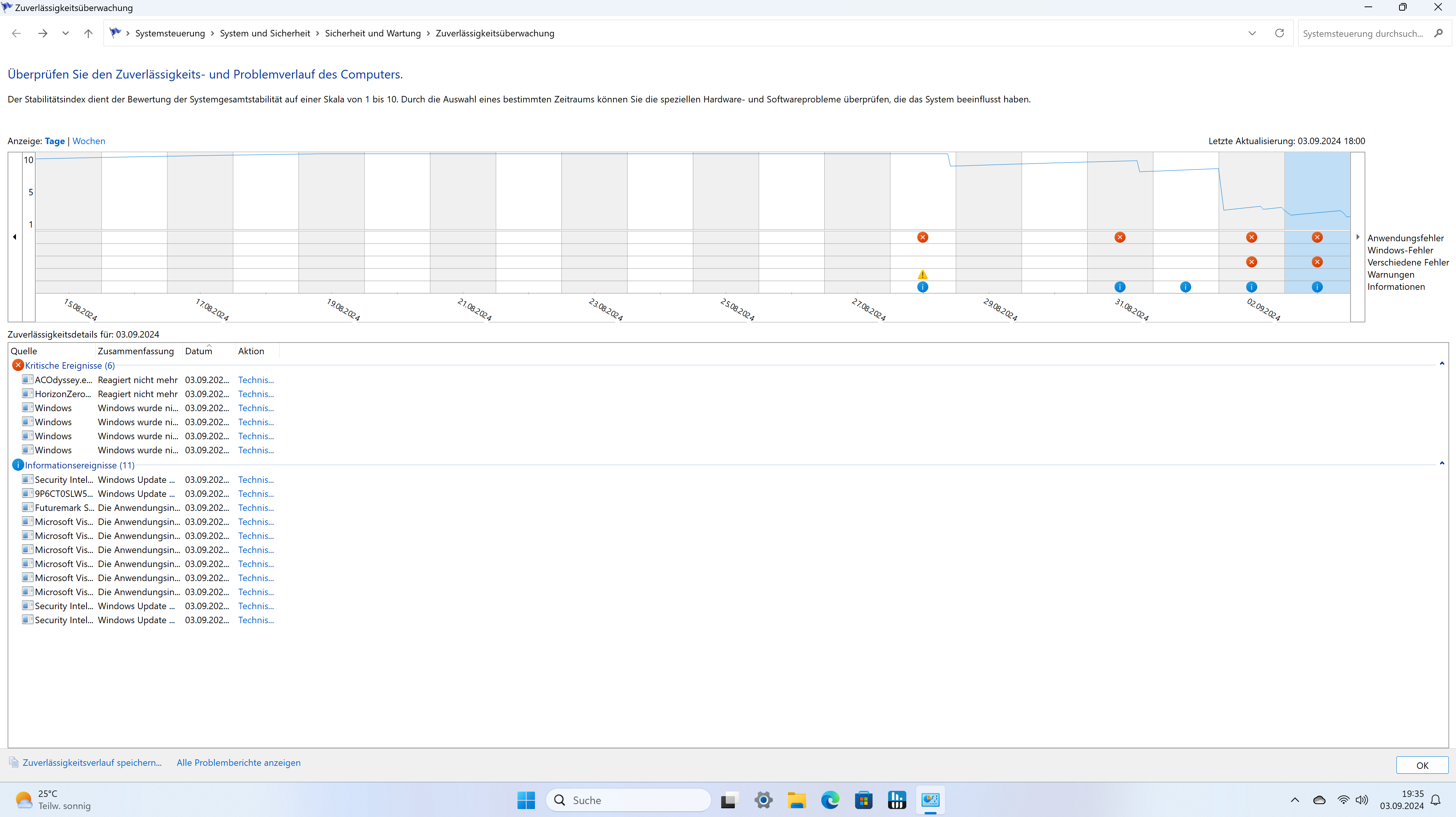This screenshot has height=817, width=1456.
Task: Click the refresh button in address bar
Action: [1279, 33]
